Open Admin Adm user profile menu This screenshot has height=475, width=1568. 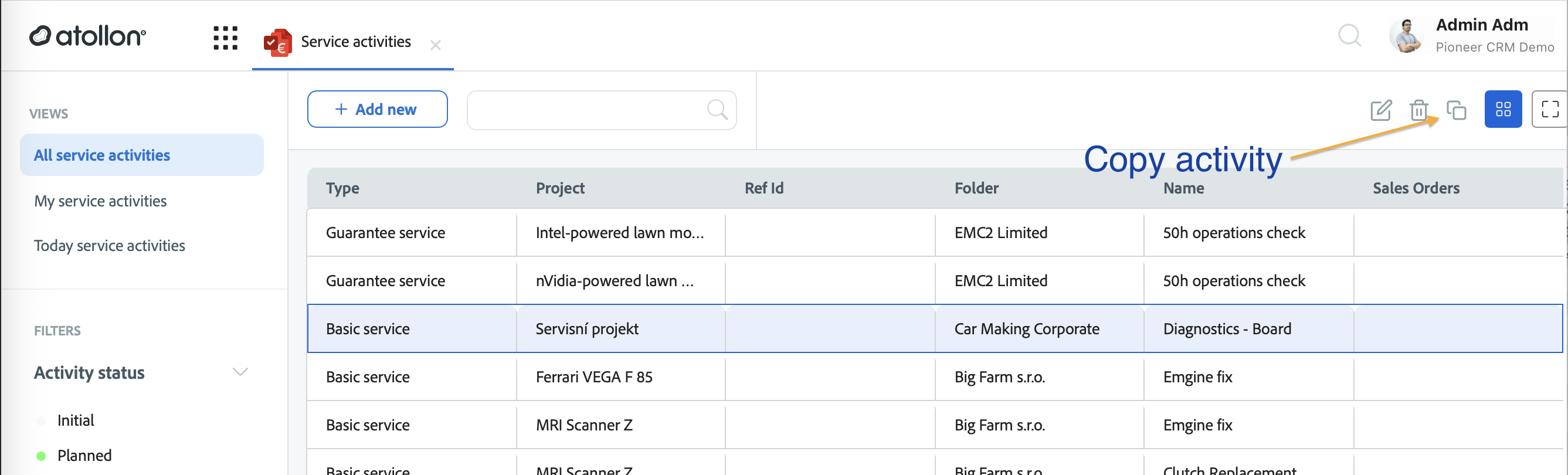[x=1472, y=35]
